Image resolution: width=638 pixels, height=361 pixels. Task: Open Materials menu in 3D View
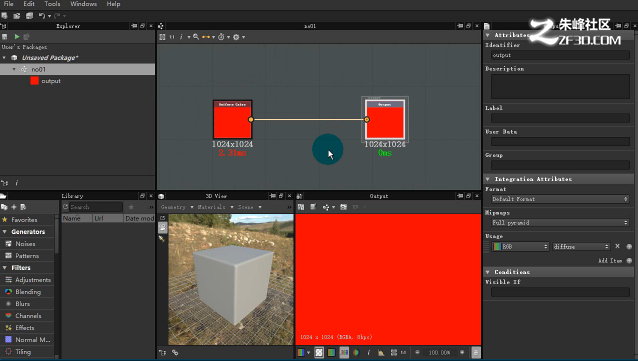[215, 207]
